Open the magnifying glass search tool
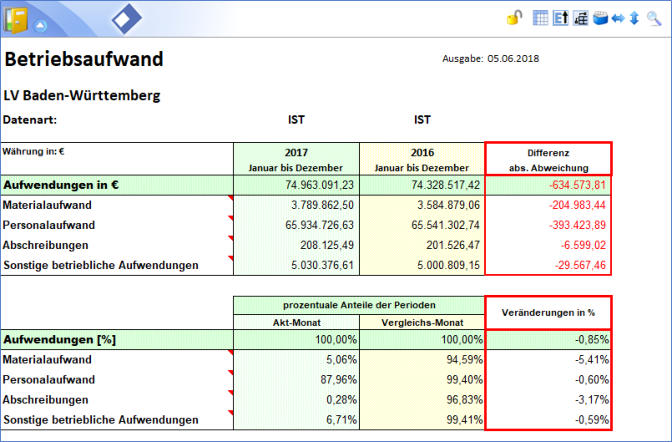 654,17
